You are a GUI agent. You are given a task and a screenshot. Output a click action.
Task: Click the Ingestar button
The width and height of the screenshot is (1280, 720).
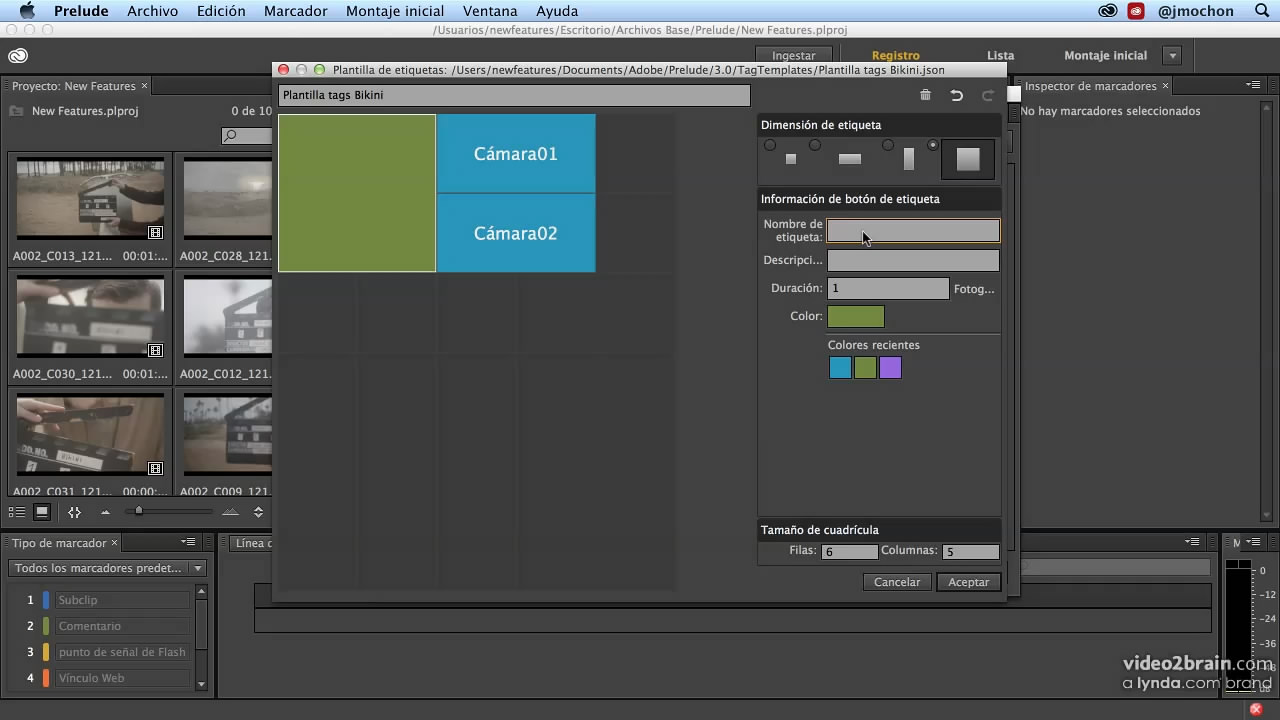point(793,56)
